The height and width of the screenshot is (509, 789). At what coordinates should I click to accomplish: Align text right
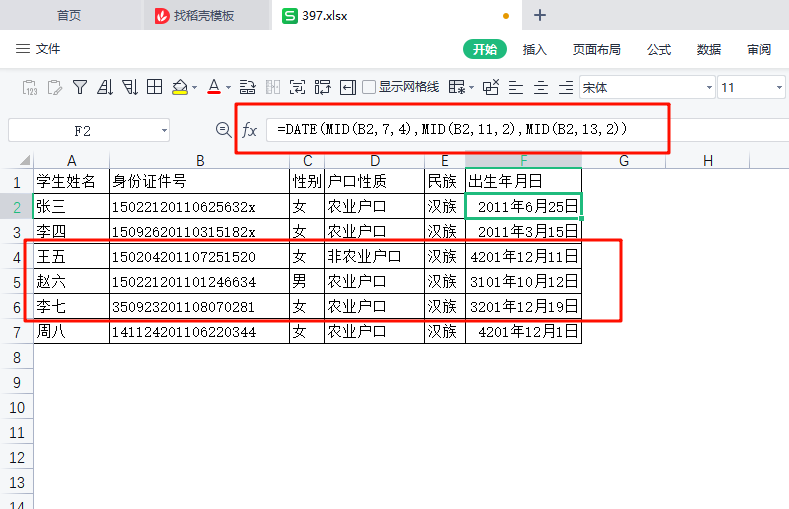(566, 88)
